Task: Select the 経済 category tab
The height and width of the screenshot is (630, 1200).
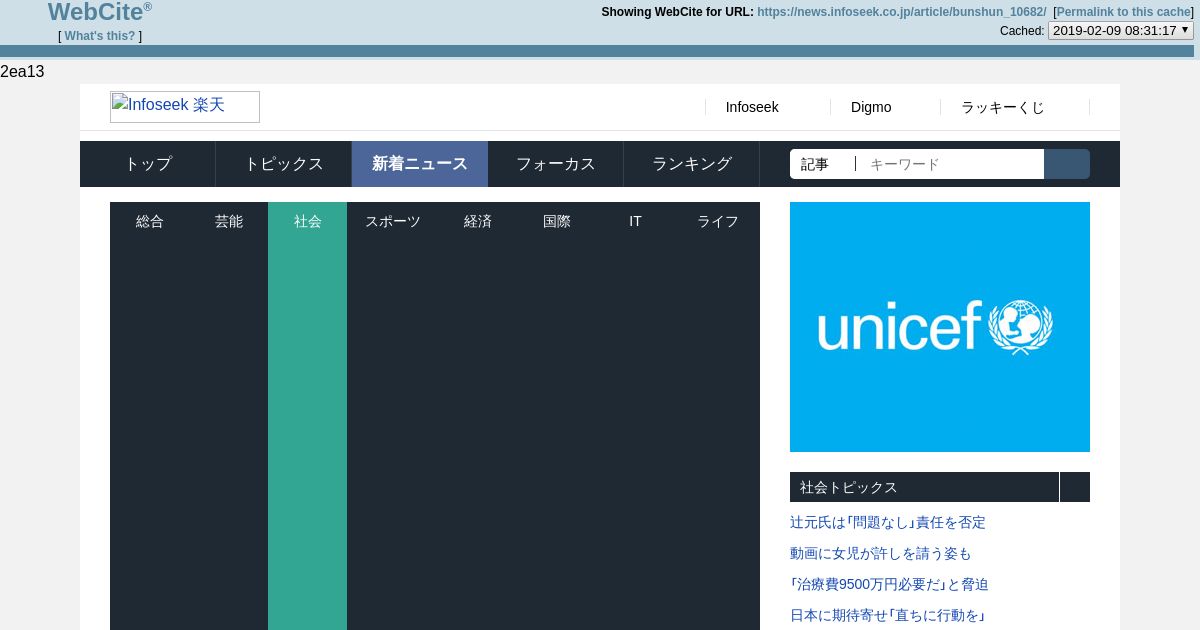Action: [478, 221]
